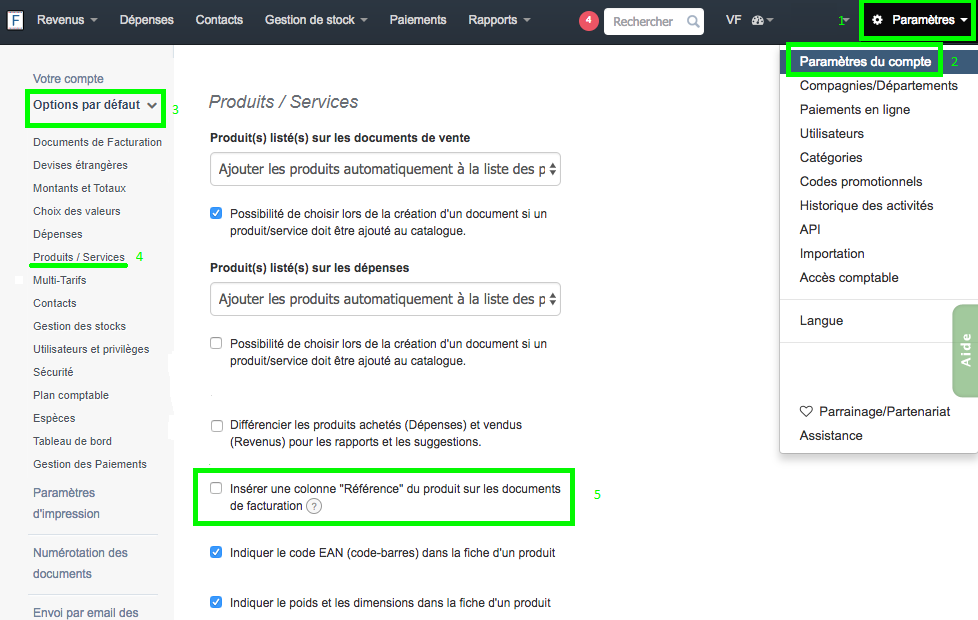Click the Paramètres gear icon

tap(878, 20)
